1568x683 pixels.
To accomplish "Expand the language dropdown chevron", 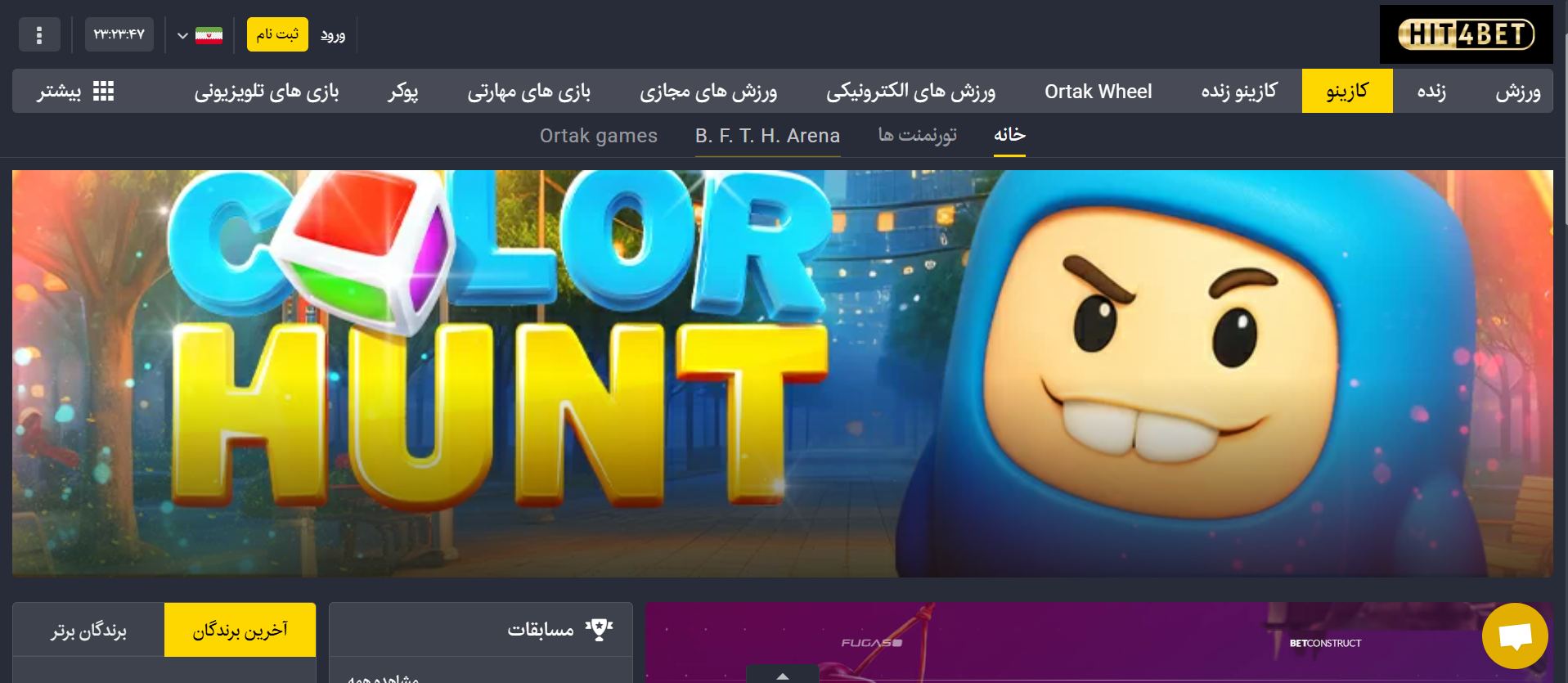I will 182,35.
